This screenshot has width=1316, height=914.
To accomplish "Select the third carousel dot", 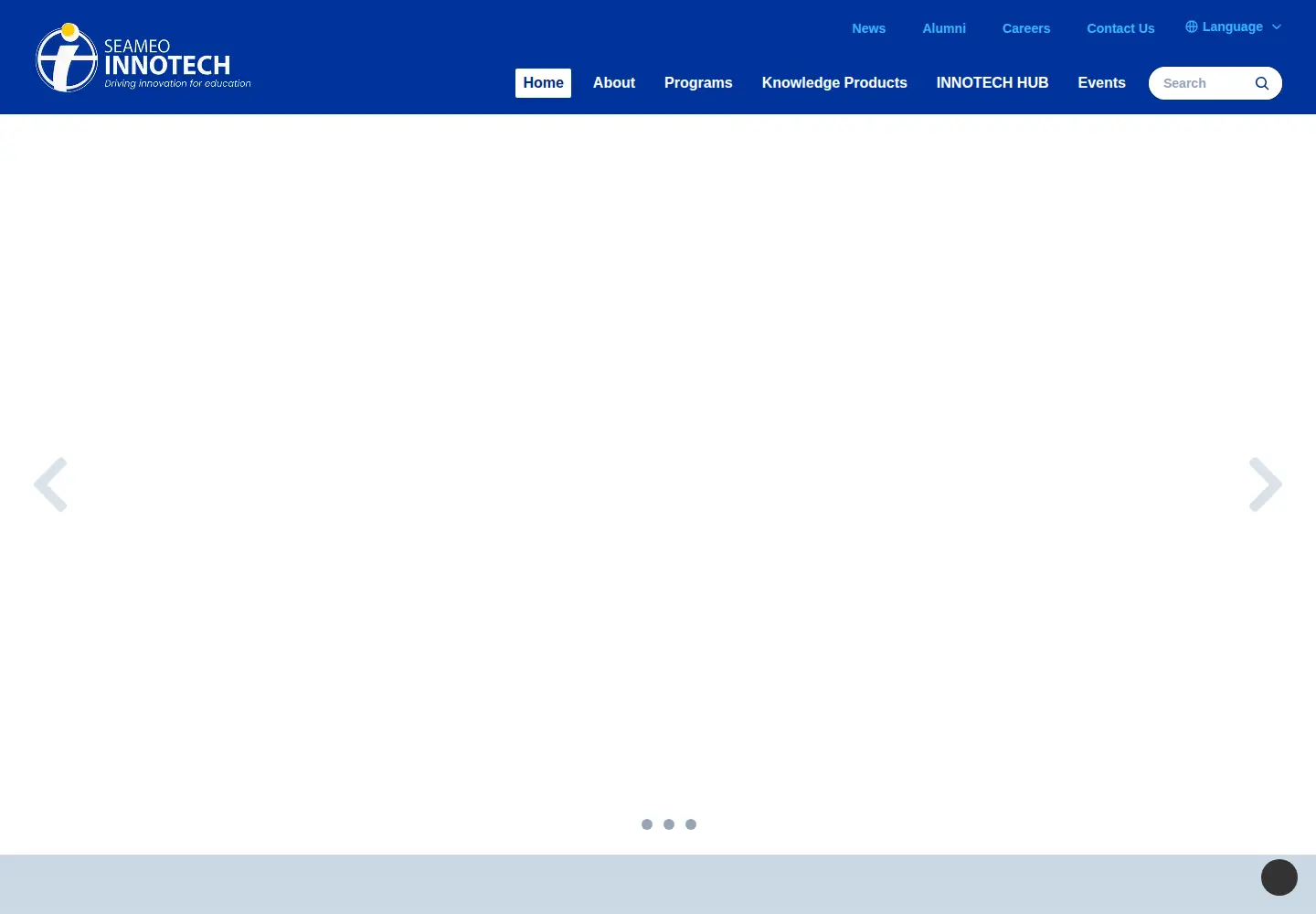I will click(691, 824).
